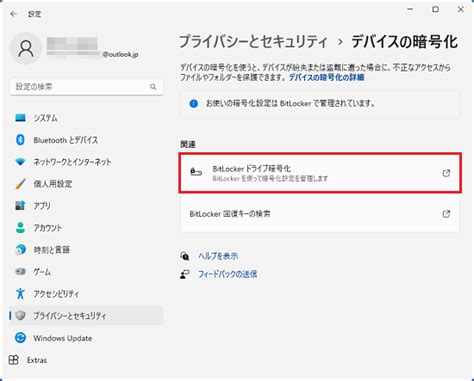The image size is (474, 381).
Task: Open ヘルプを表示 link
Action: [x=218, y=256]
